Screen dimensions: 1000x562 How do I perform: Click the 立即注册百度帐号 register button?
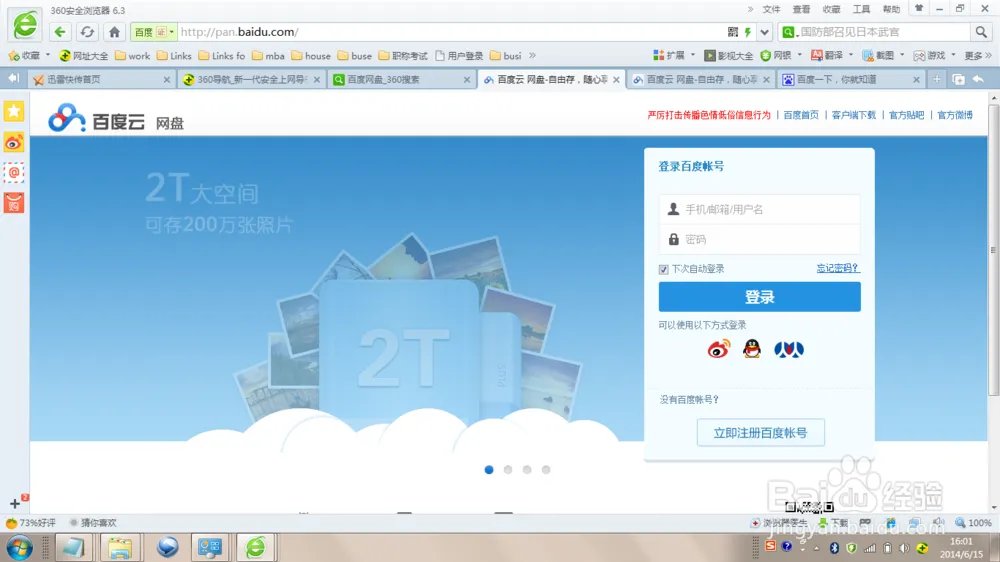click(760, 433)
